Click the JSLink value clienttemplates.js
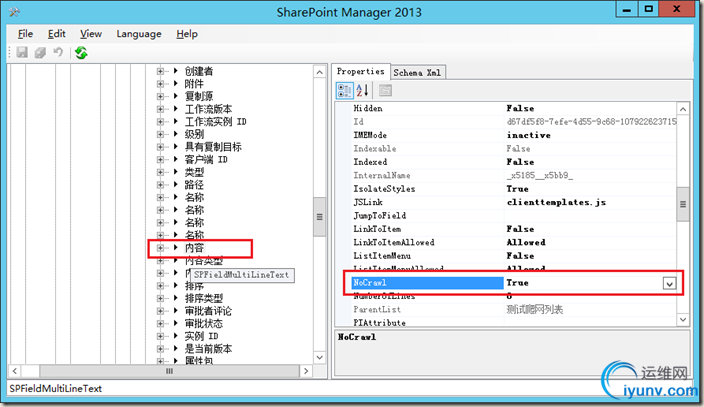 tap(556, 202)
